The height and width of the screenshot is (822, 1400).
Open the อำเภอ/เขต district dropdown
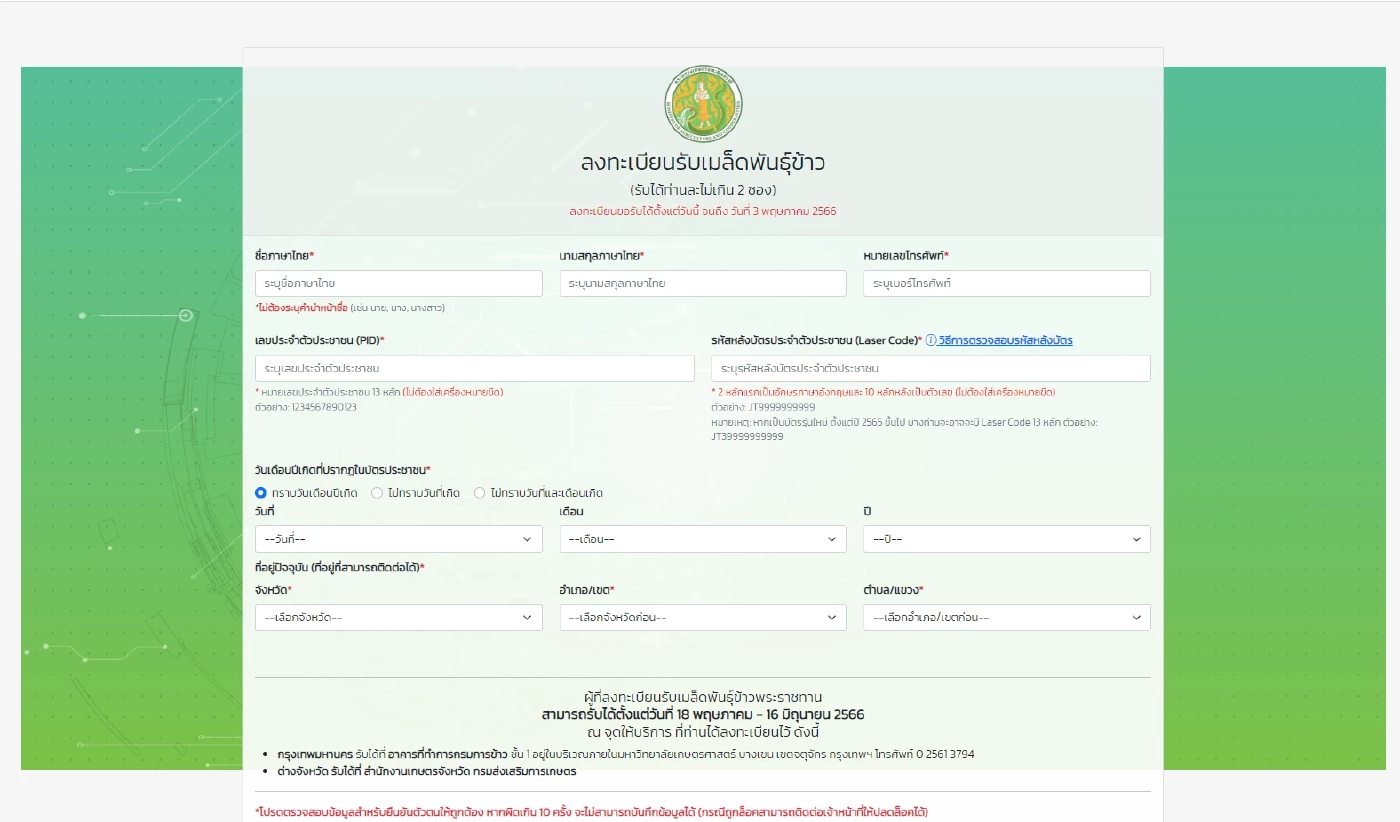coord(702,617)
